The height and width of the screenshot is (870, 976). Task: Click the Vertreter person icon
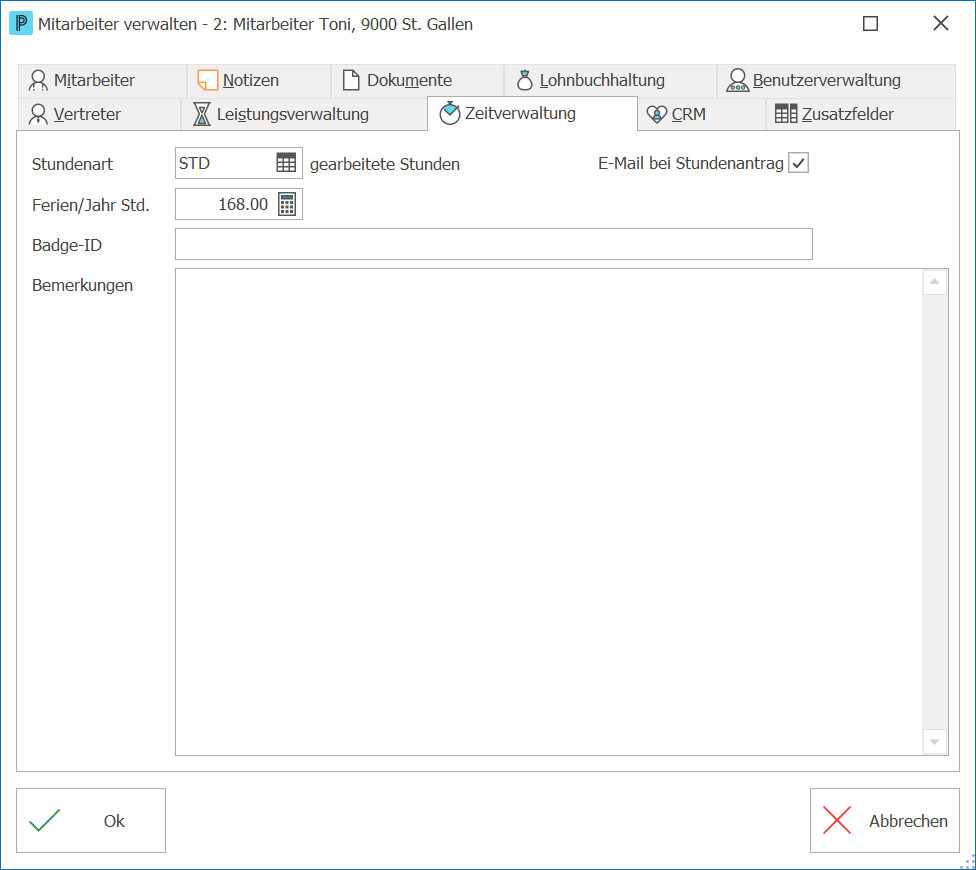point(38,114)
